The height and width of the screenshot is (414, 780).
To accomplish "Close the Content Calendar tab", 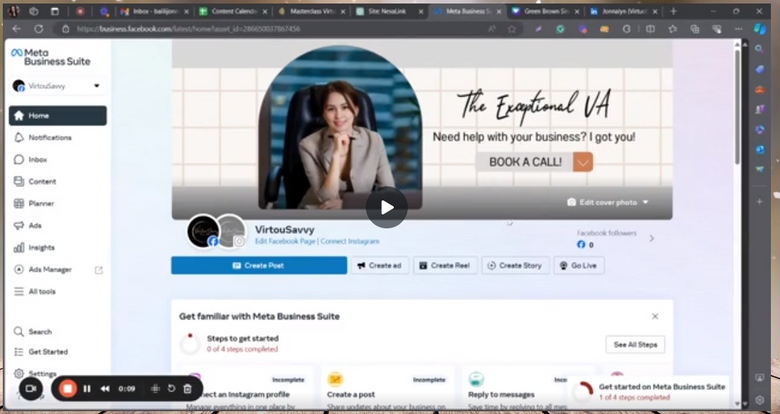I will point(265,11).
